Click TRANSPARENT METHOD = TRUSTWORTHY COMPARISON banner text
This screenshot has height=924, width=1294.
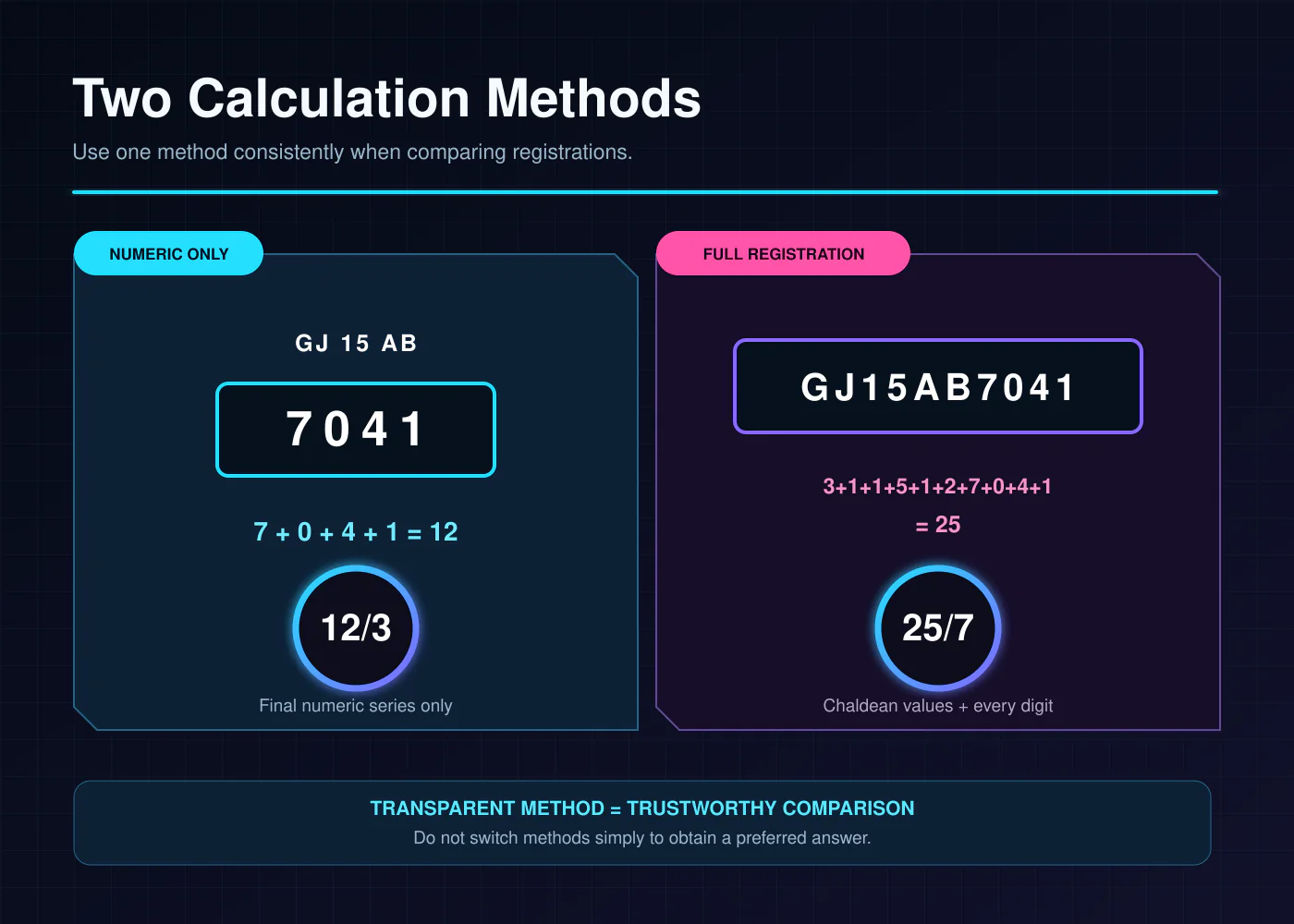[x=642, y=808]
